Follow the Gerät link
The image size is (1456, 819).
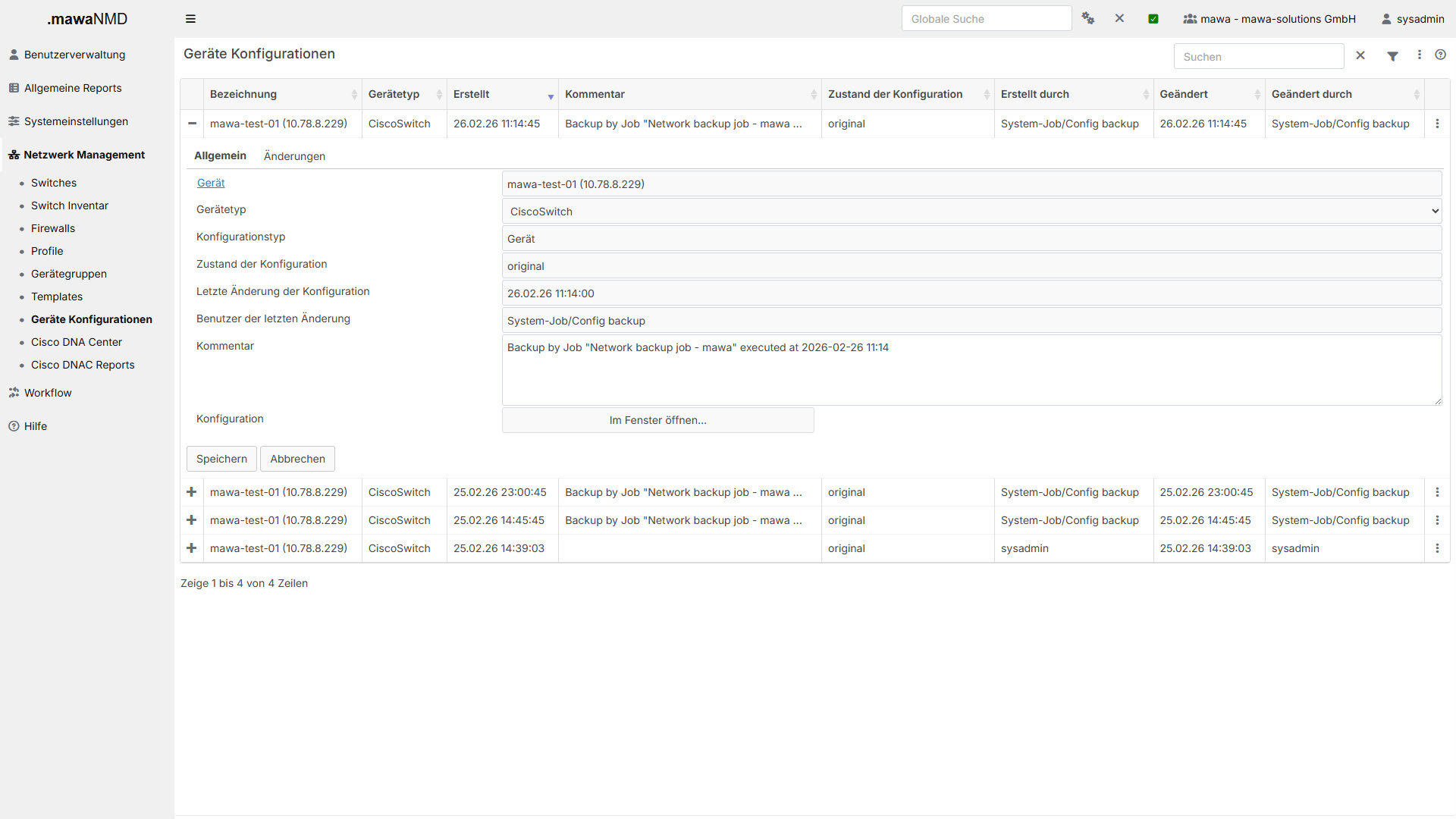211,183
